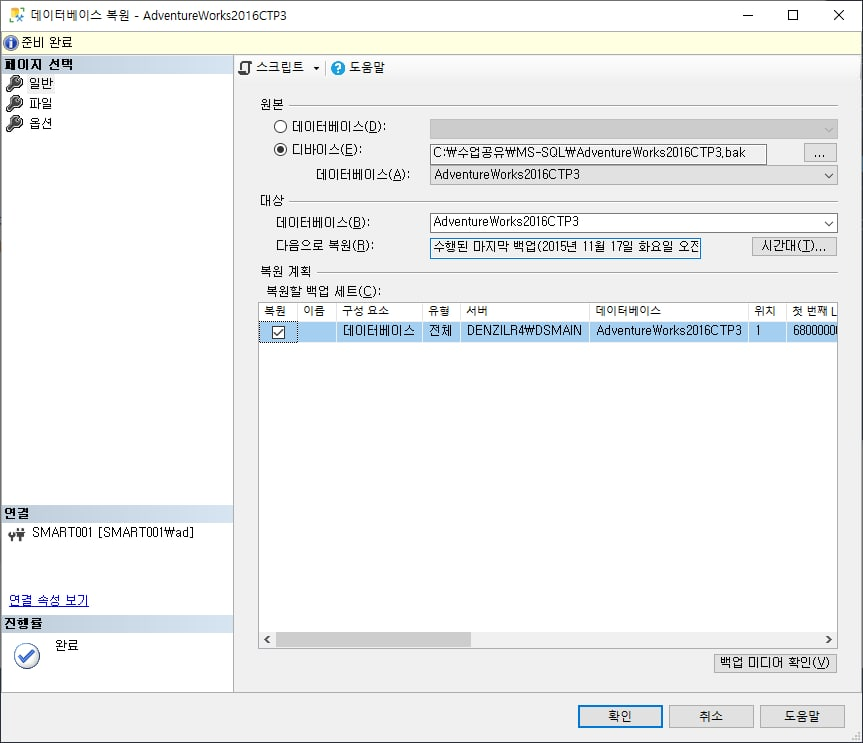863x743 pixels.
Task: Click the wrench icon beside 옵션
Action: (x=14, y=123)
